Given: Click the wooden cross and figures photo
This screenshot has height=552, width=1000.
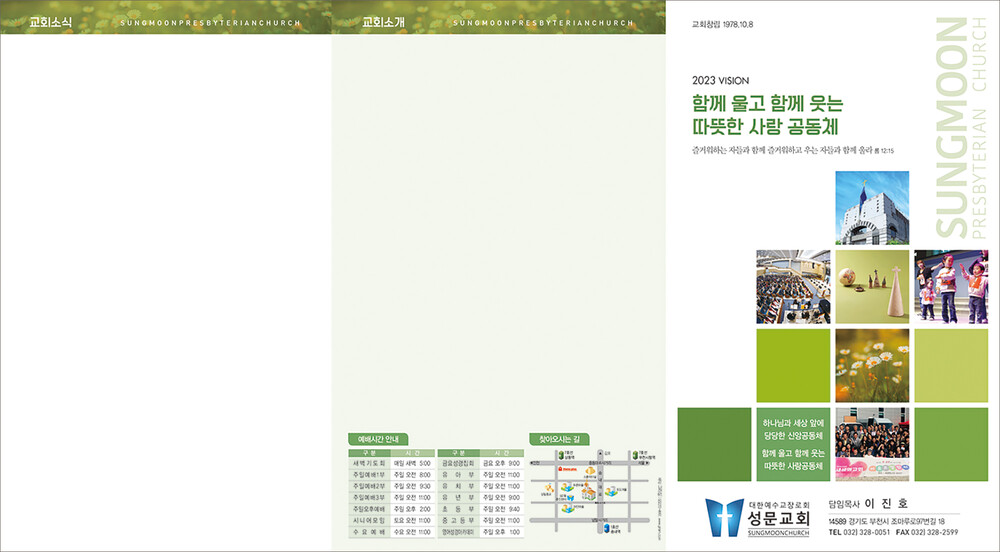Looking at the screenshot, I should (871, 286).
